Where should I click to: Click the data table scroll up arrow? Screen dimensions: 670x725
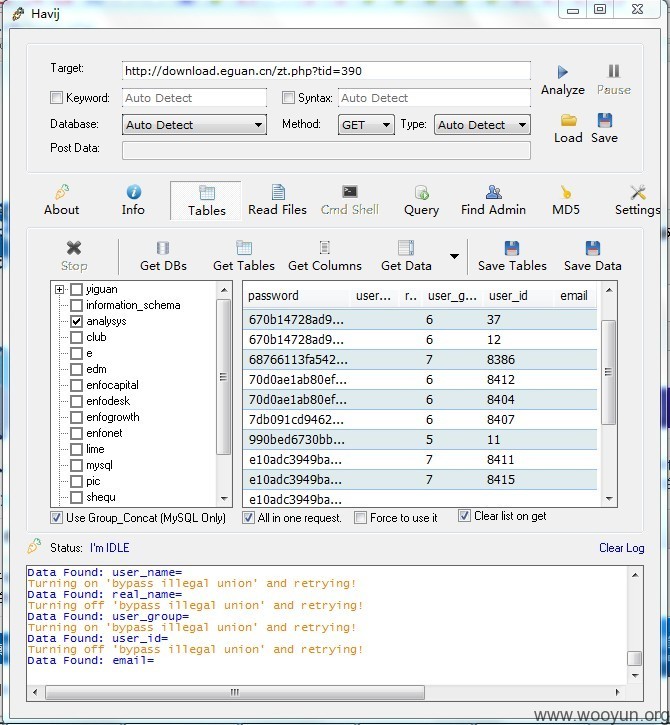(609, 290)
